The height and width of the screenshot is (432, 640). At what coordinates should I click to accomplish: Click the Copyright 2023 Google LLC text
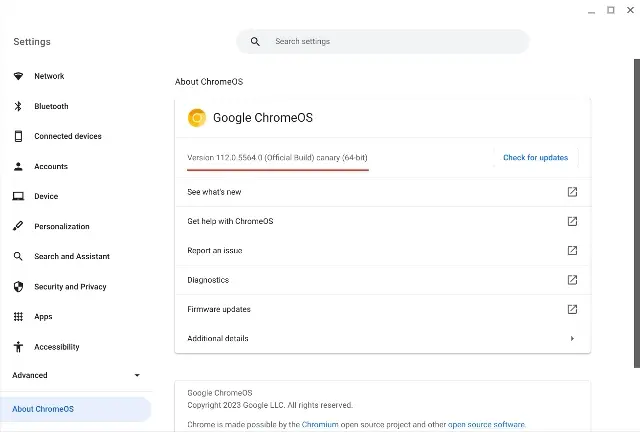coord(270,405)
